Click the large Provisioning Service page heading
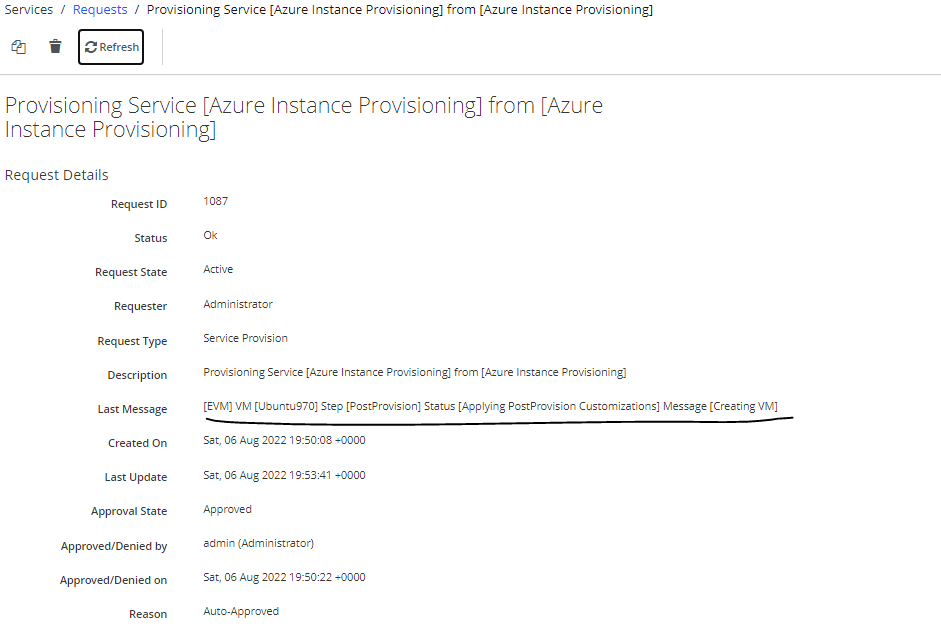 click(304, 117)
